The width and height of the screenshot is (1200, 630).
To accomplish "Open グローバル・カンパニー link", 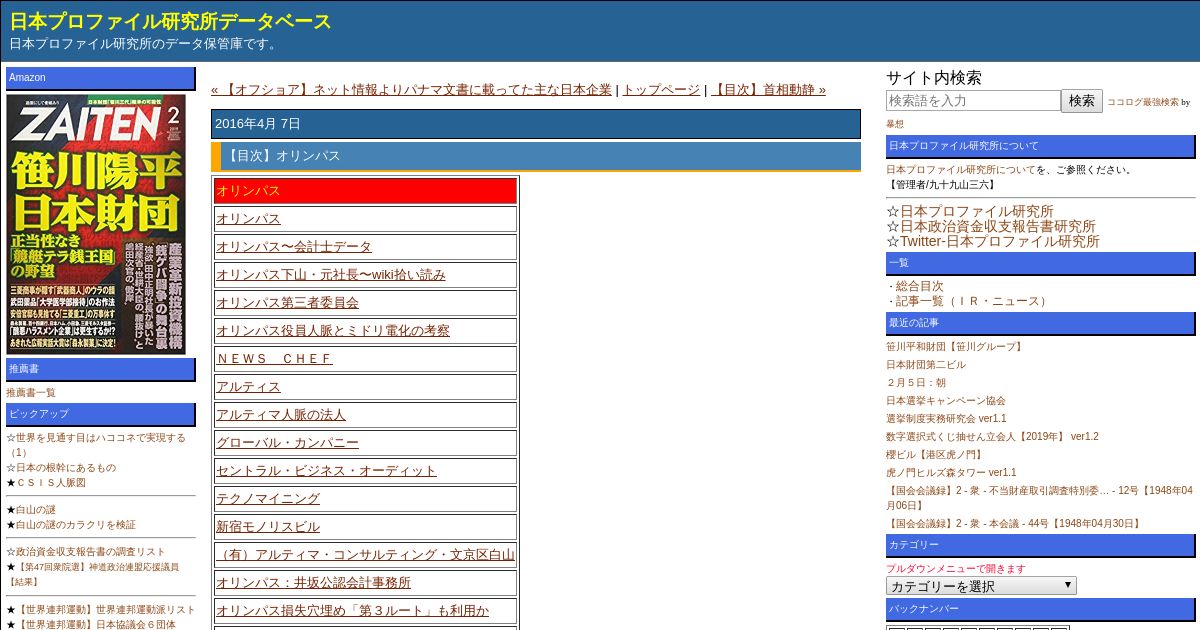I will pos(287,443).
